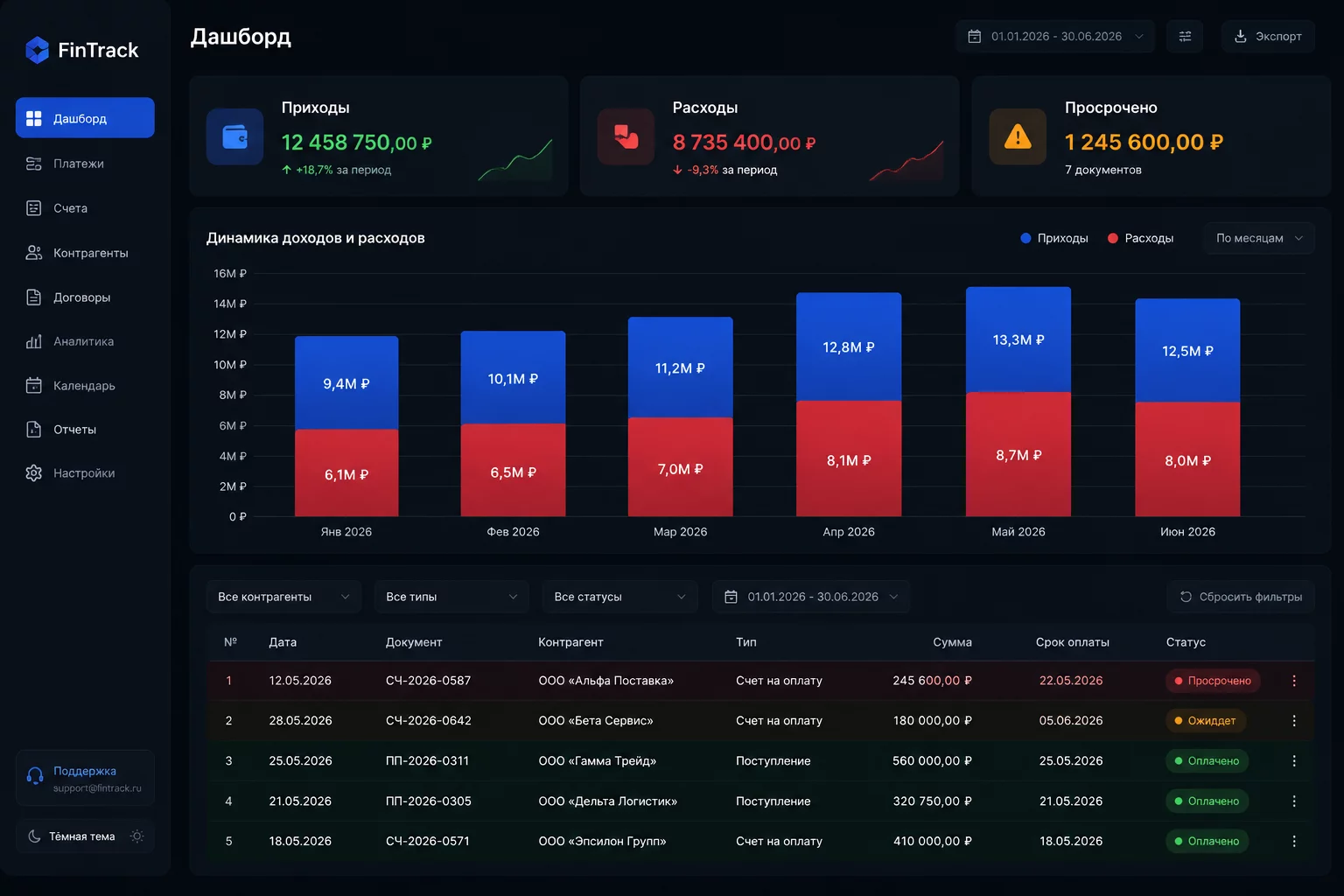The width and height of the screenshot is (1344, 896).
Task: Click the Приходы wallet icon
Action: [x=234, y=136]
